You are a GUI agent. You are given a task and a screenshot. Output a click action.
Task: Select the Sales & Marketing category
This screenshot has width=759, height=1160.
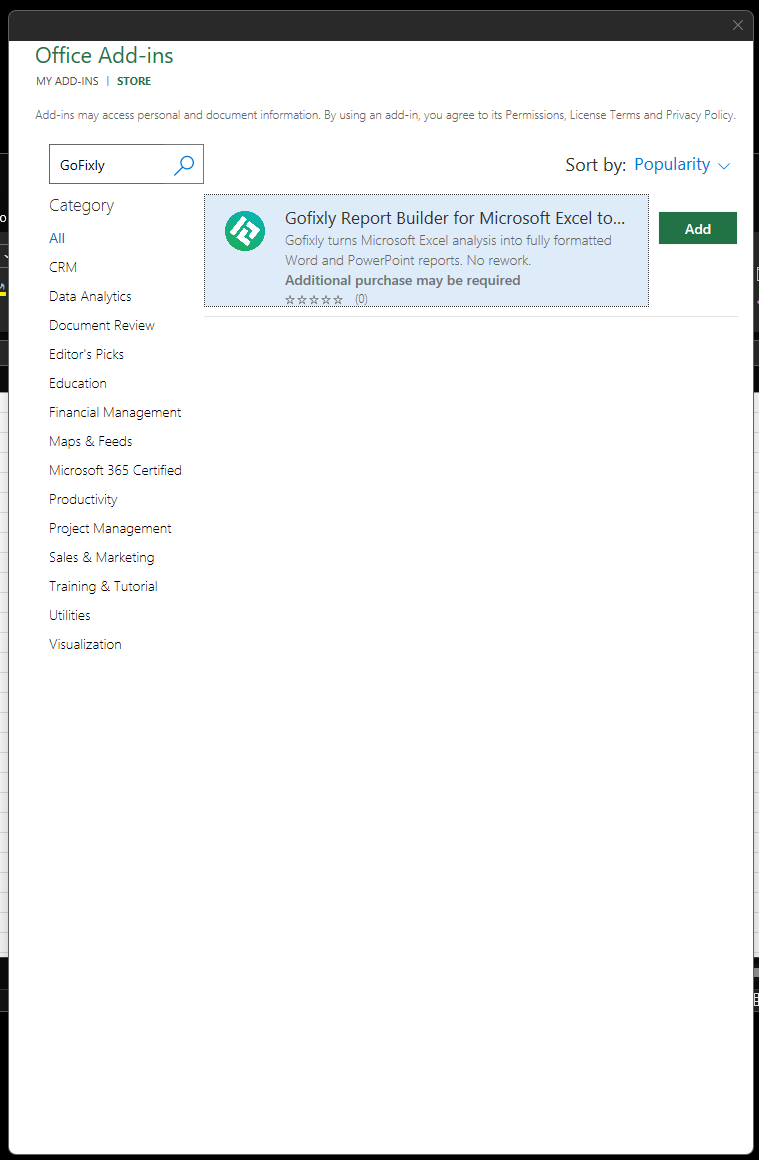pos(102,557)
